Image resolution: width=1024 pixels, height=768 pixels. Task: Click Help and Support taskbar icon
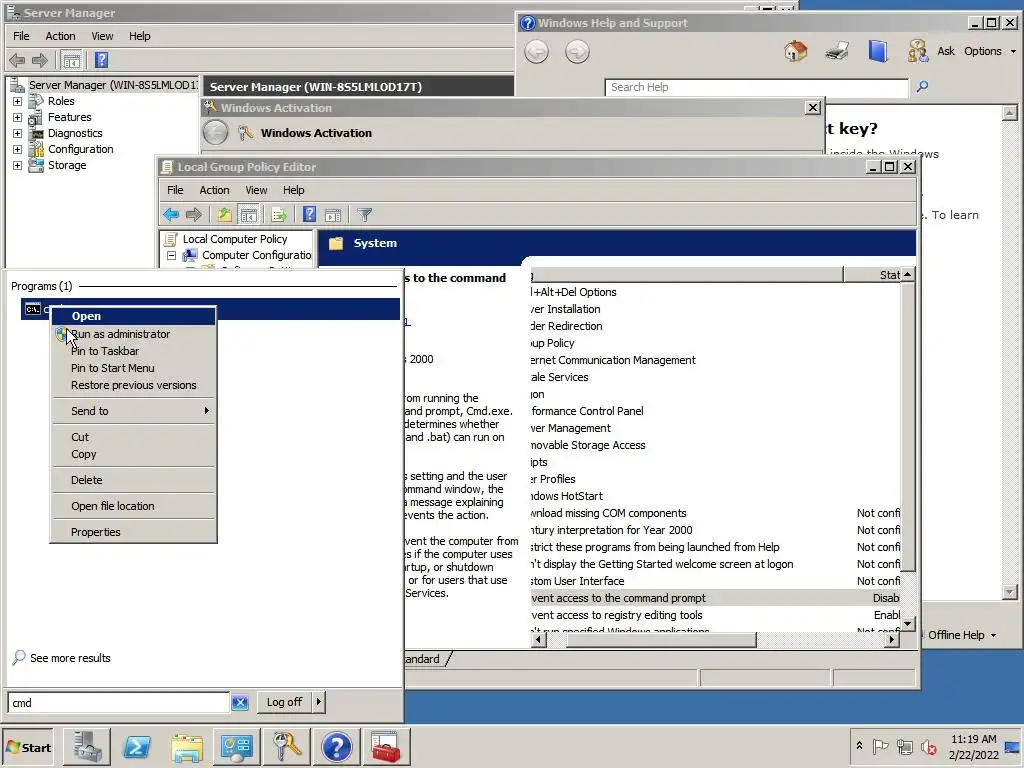(336, 747)
